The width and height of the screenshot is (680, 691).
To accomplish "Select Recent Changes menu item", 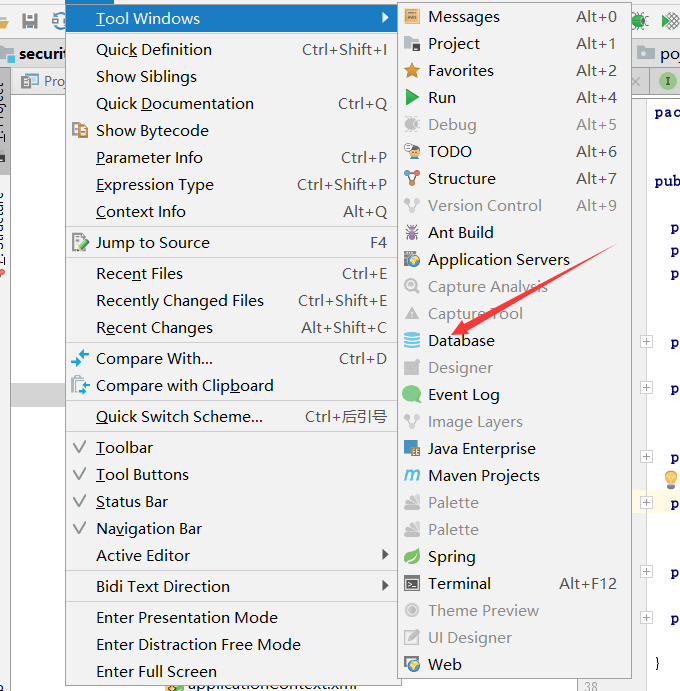I will [x=231, y=327].
